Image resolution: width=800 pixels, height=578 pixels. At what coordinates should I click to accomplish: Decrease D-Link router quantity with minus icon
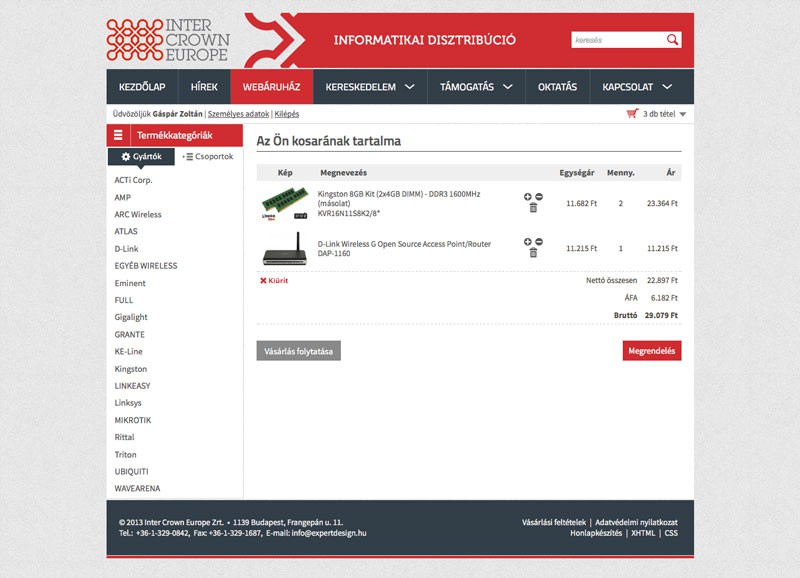tap(539, 242)
